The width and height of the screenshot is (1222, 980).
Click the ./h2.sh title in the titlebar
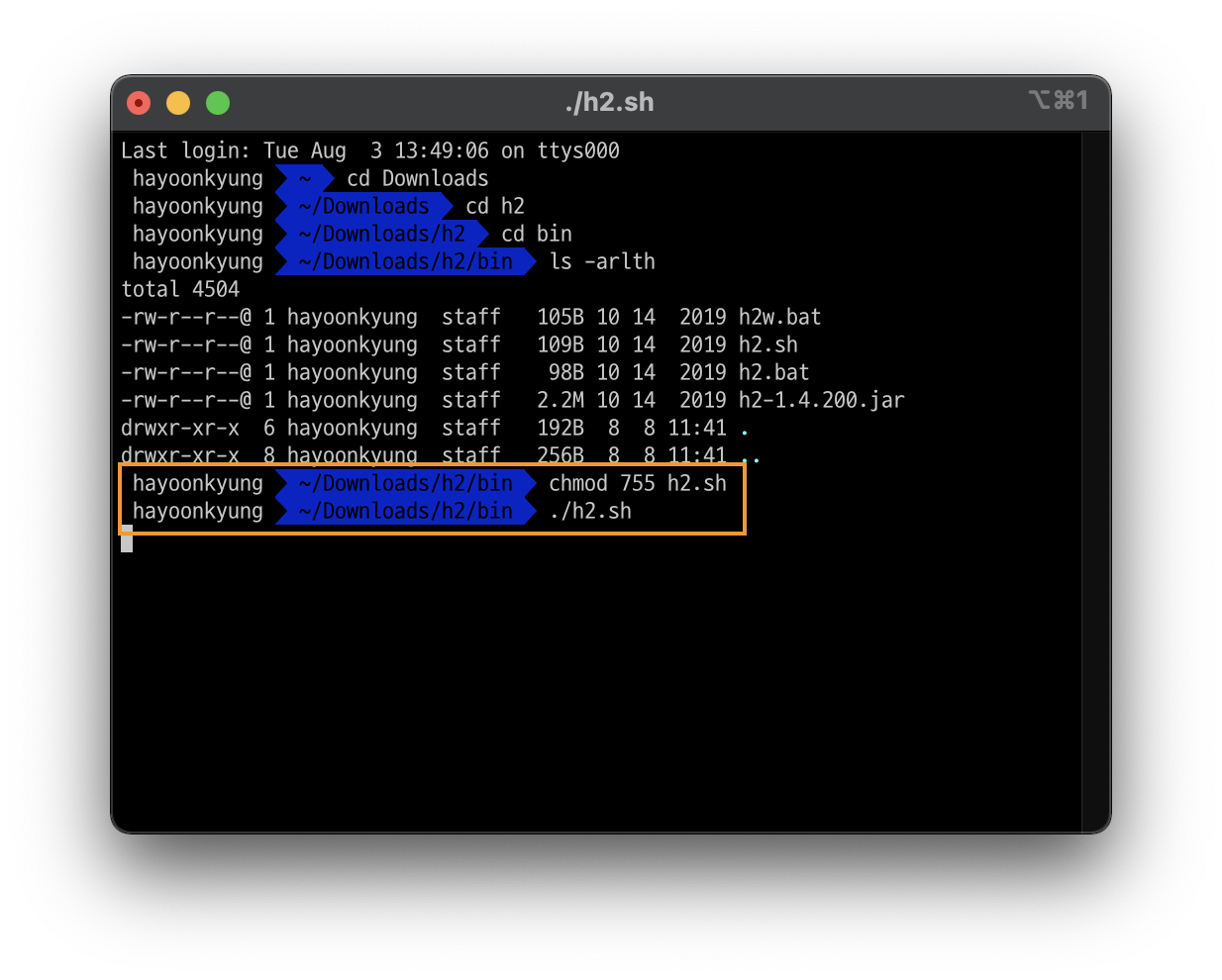[x=610, y=101]
